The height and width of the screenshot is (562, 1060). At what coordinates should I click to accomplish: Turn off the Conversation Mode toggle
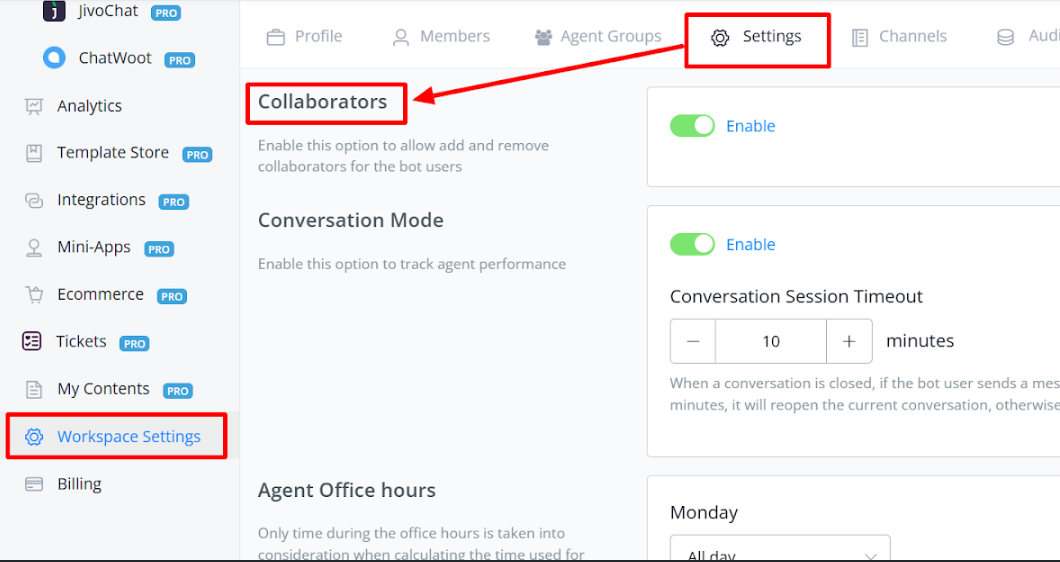coord(692,245)
